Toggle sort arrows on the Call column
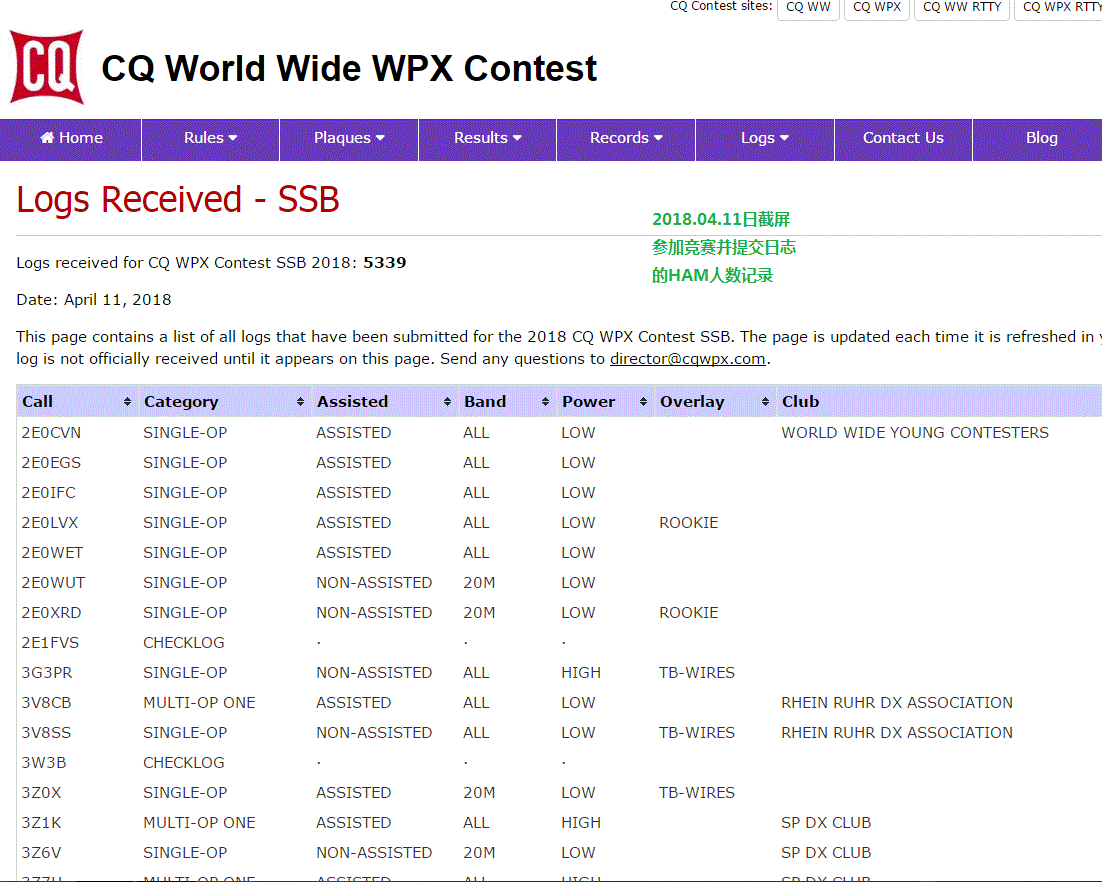 tap(127, 401)
